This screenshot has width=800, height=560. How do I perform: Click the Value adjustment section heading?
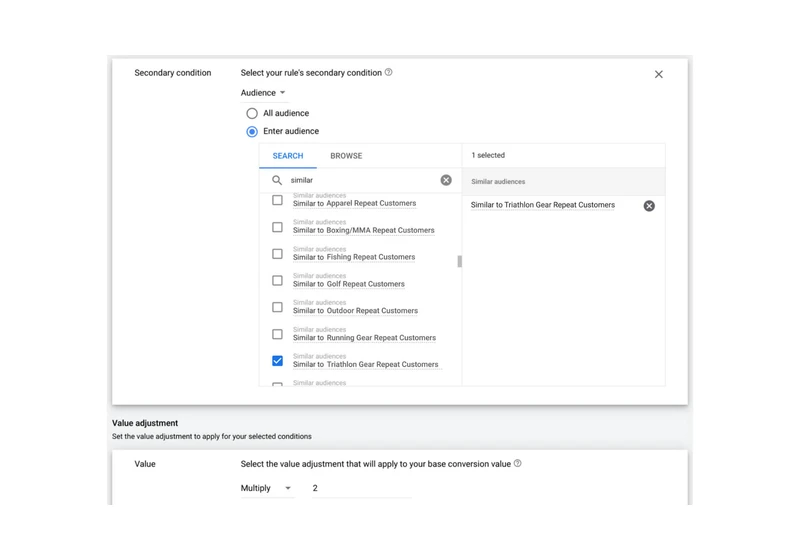[x=145, y=423]
